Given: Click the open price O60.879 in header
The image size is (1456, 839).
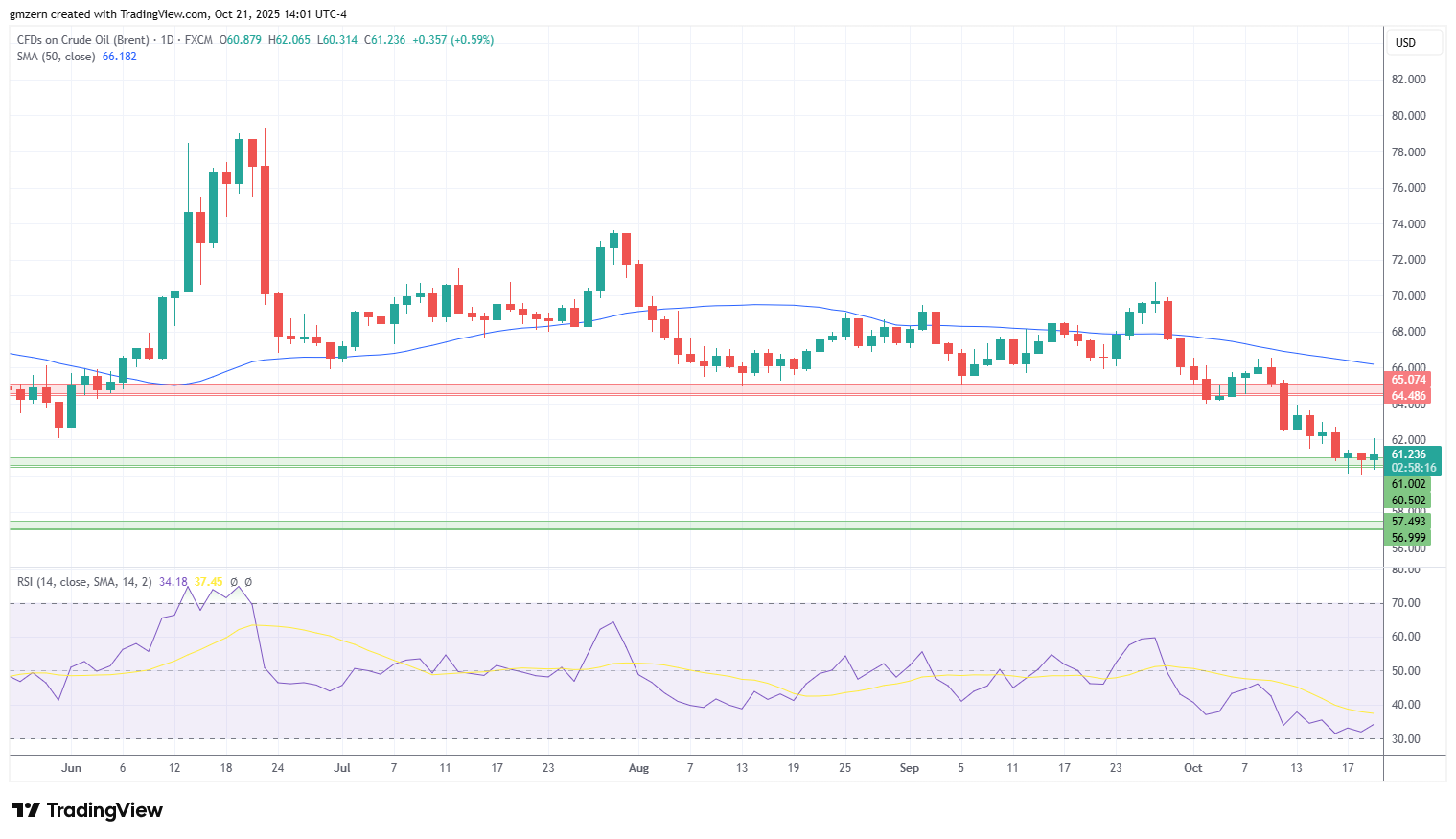Looking at the screenshot, I should pos(242,40).
